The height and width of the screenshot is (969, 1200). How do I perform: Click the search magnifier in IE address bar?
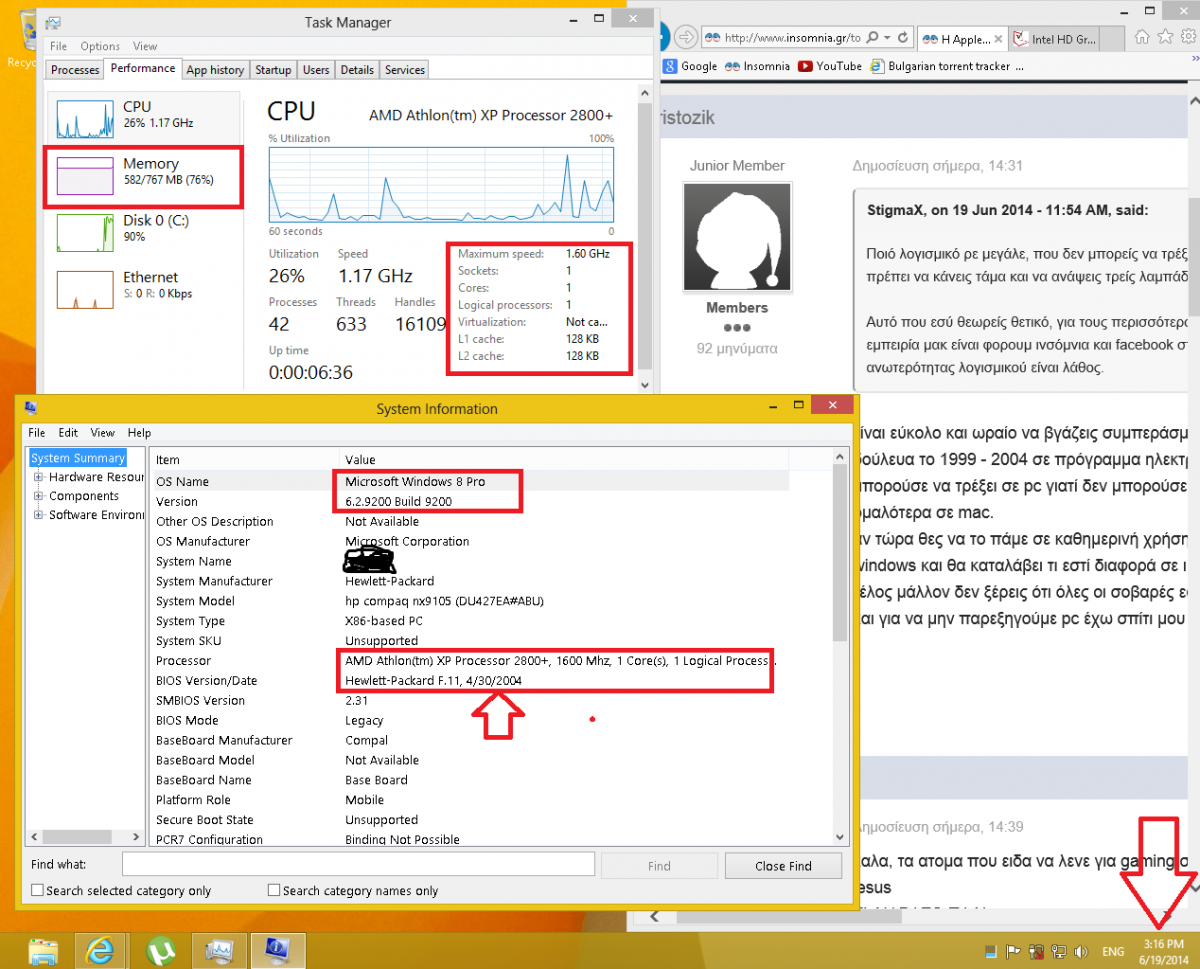click(871, 38)
